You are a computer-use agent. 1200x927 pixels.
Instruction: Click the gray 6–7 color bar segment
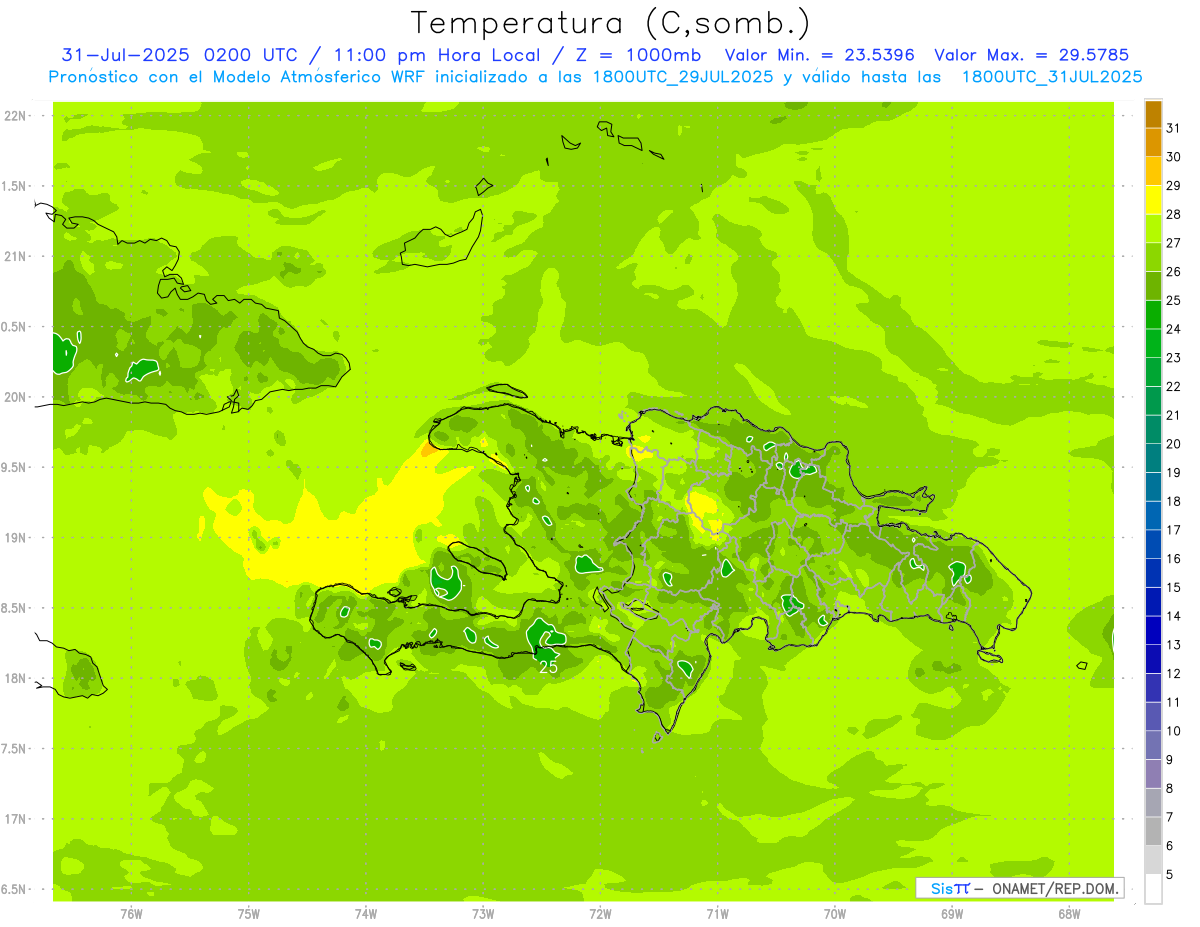(1153, 831)
